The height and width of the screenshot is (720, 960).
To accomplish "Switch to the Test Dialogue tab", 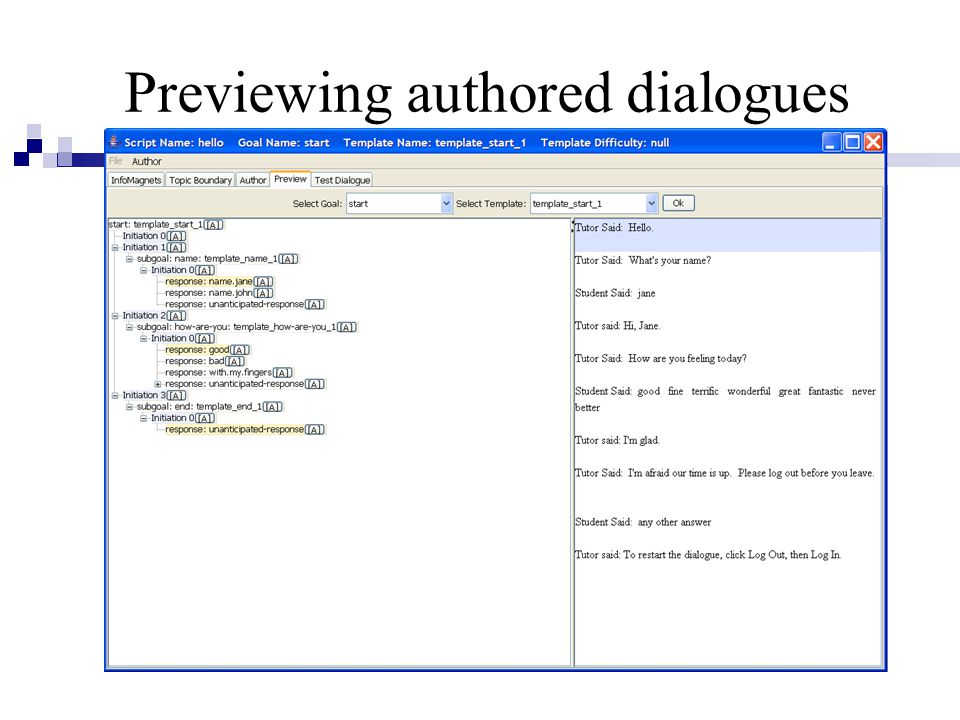I will pyautogui.click(x=342, y=180).
